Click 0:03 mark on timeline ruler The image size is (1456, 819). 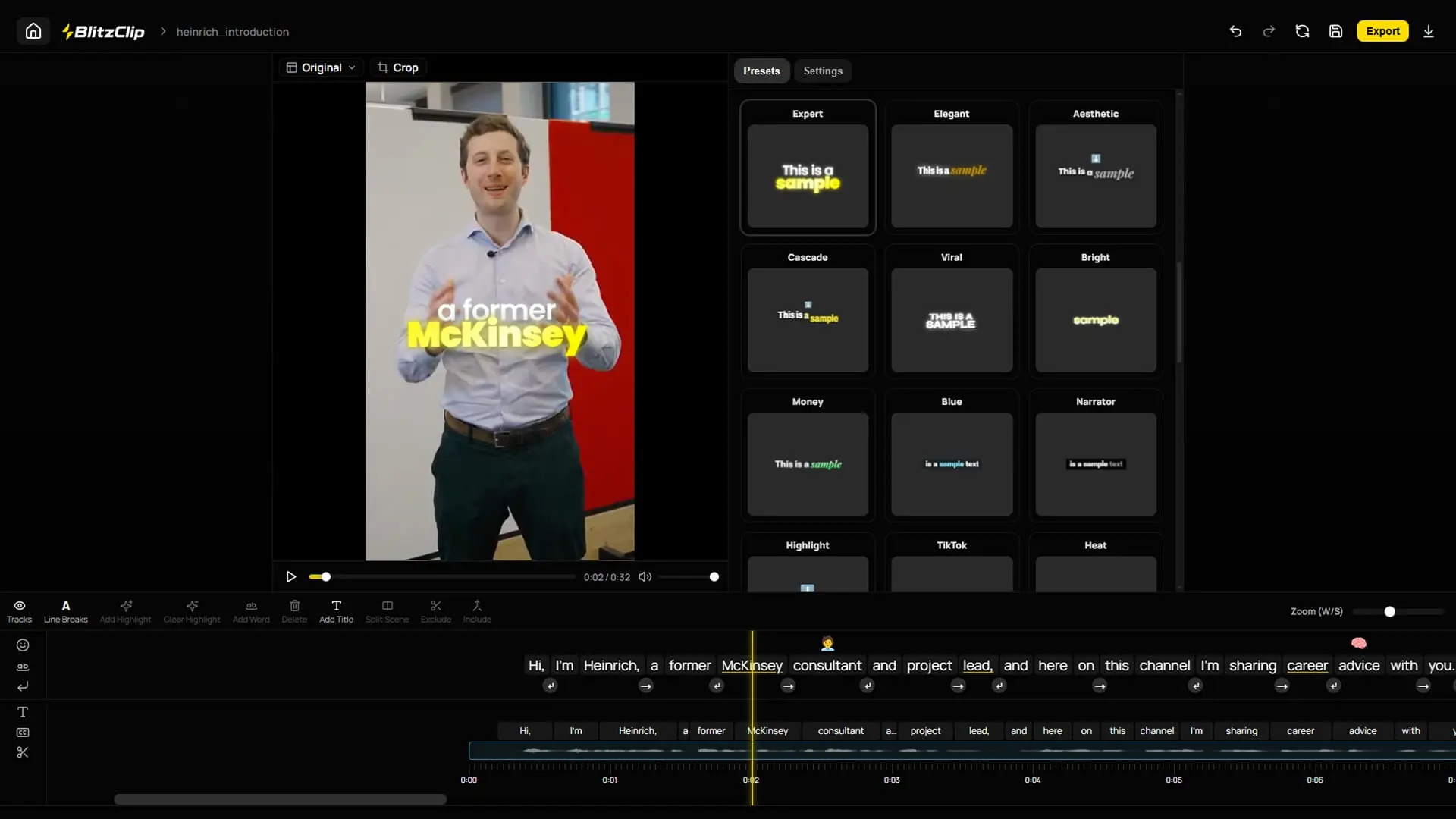(892, 780)
